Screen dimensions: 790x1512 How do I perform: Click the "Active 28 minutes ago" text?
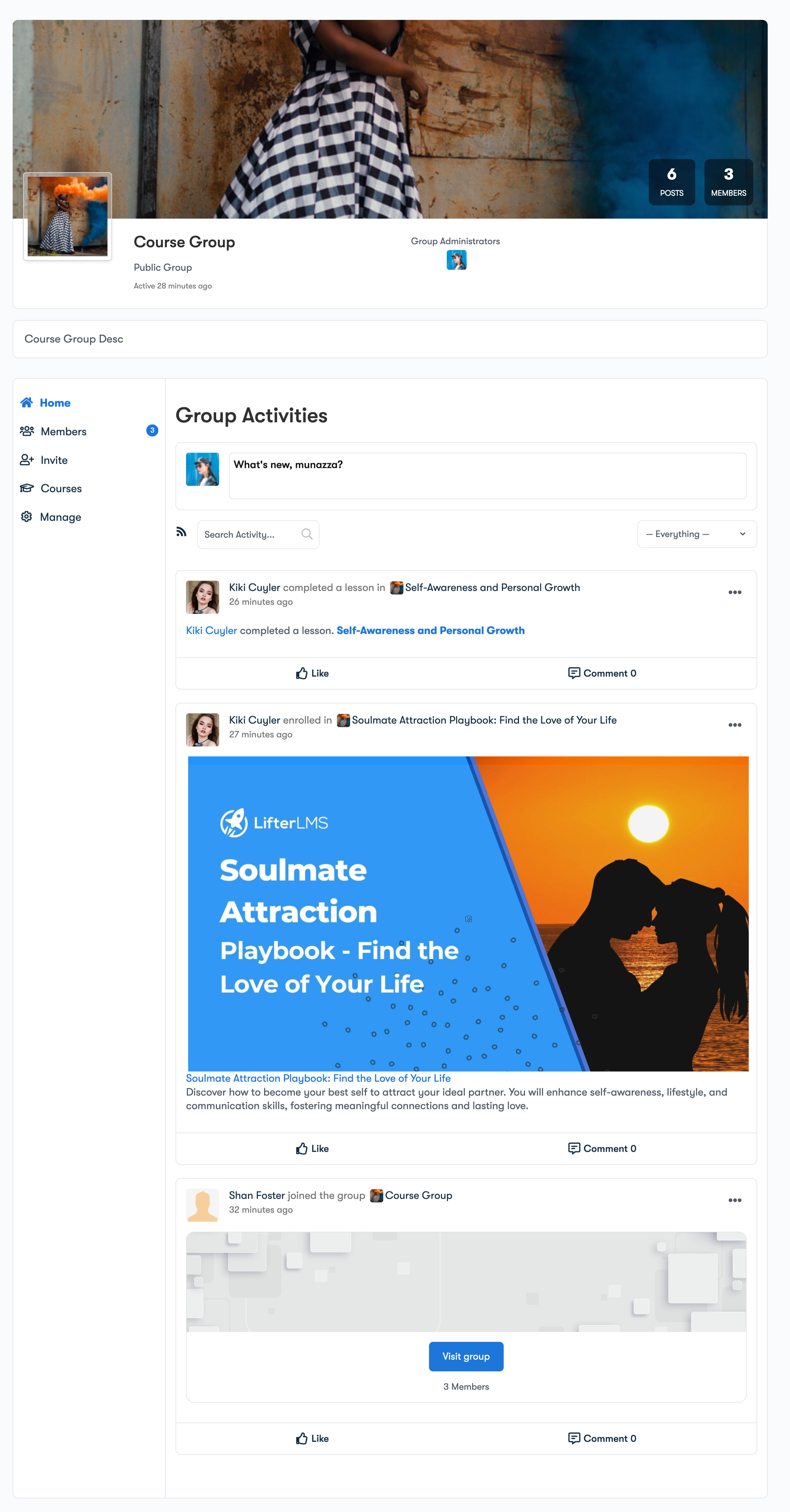[173, 286]
